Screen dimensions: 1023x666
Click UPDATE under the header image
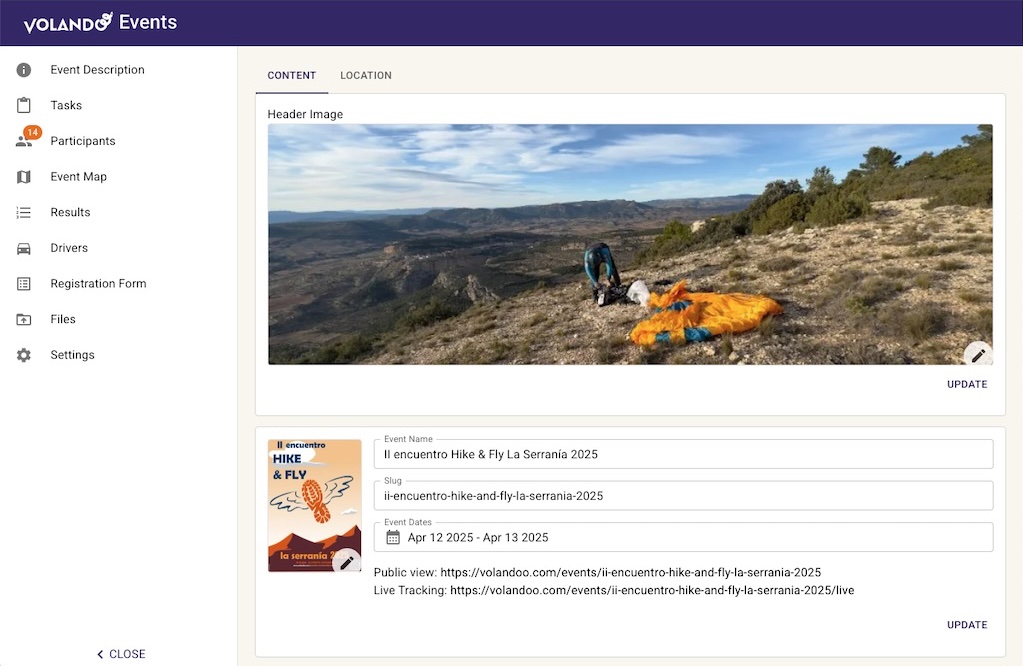(x=966, y=384)
